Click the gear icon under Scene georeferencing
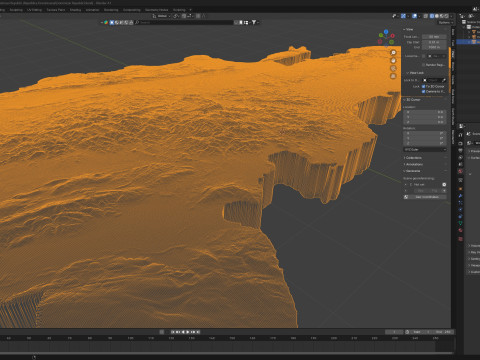 tap(444, 184)
